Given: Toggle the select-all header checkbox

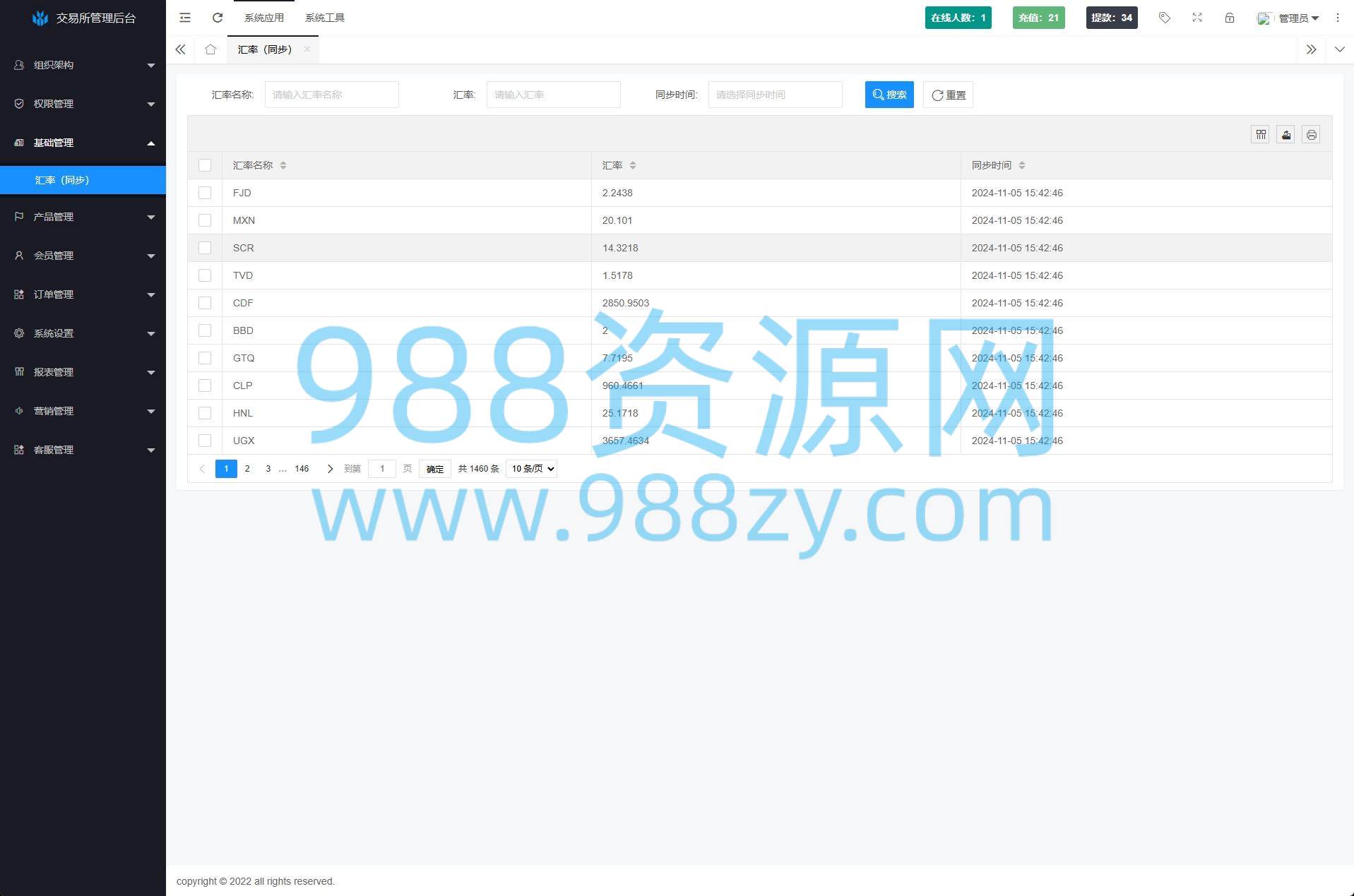Looking at the screenshot, I should pos(205,165).
